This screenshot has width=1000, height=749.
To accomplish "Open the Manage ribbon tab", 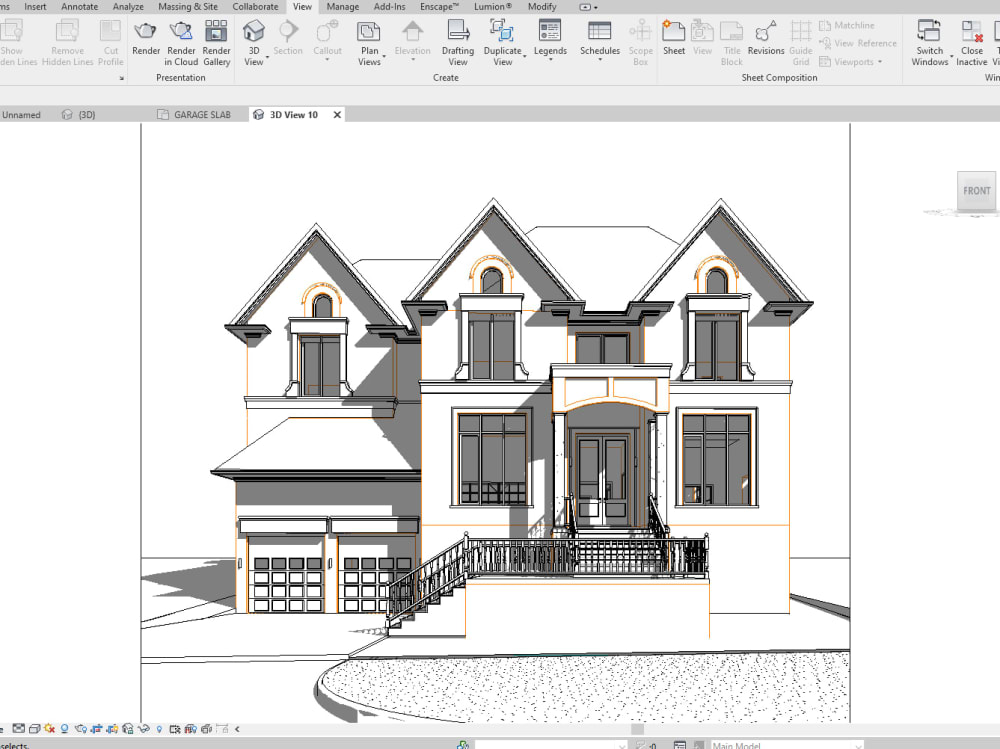I will (x=342, y=6).
